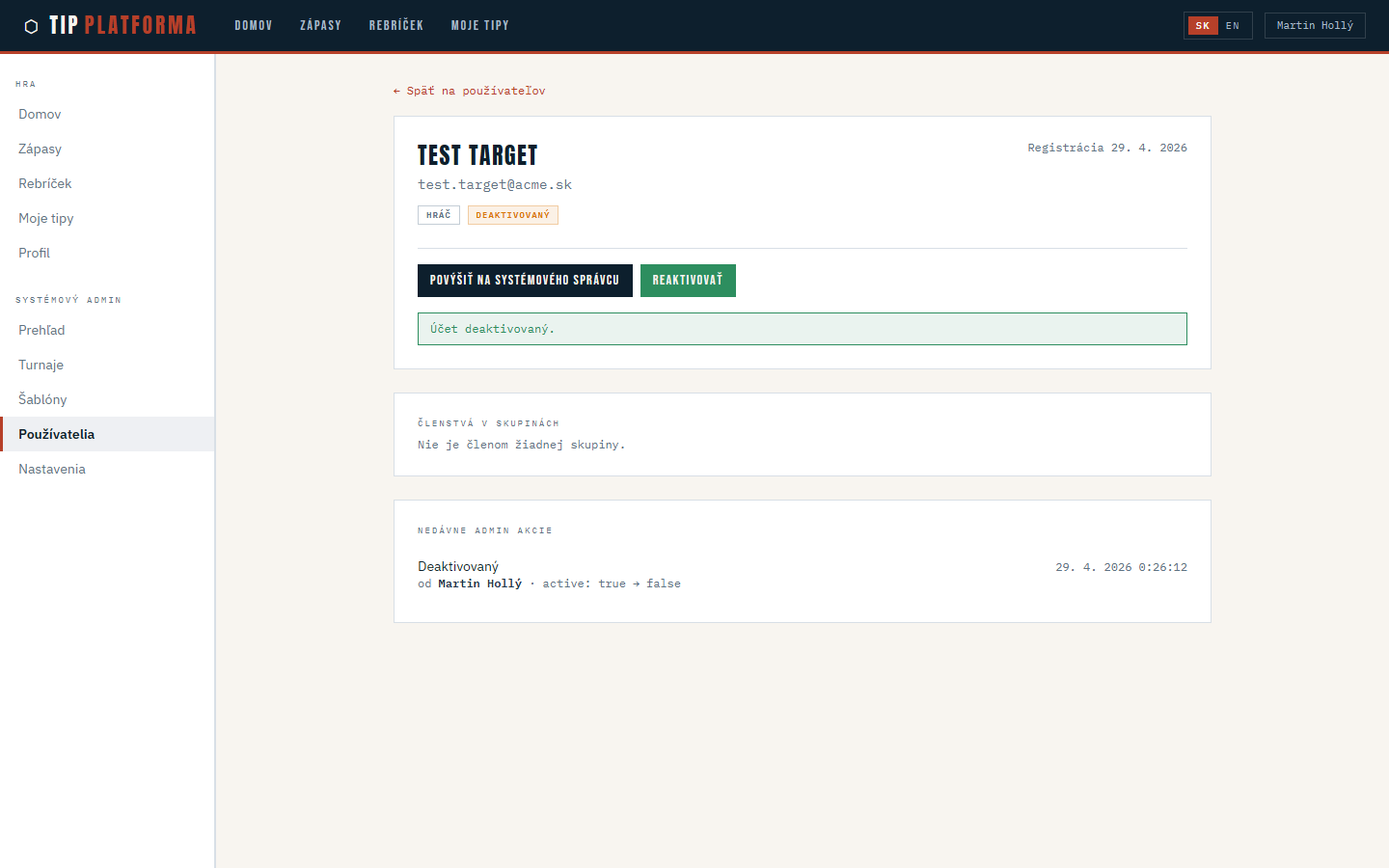Select Domov in the sidebar

[x=40, y=114]
